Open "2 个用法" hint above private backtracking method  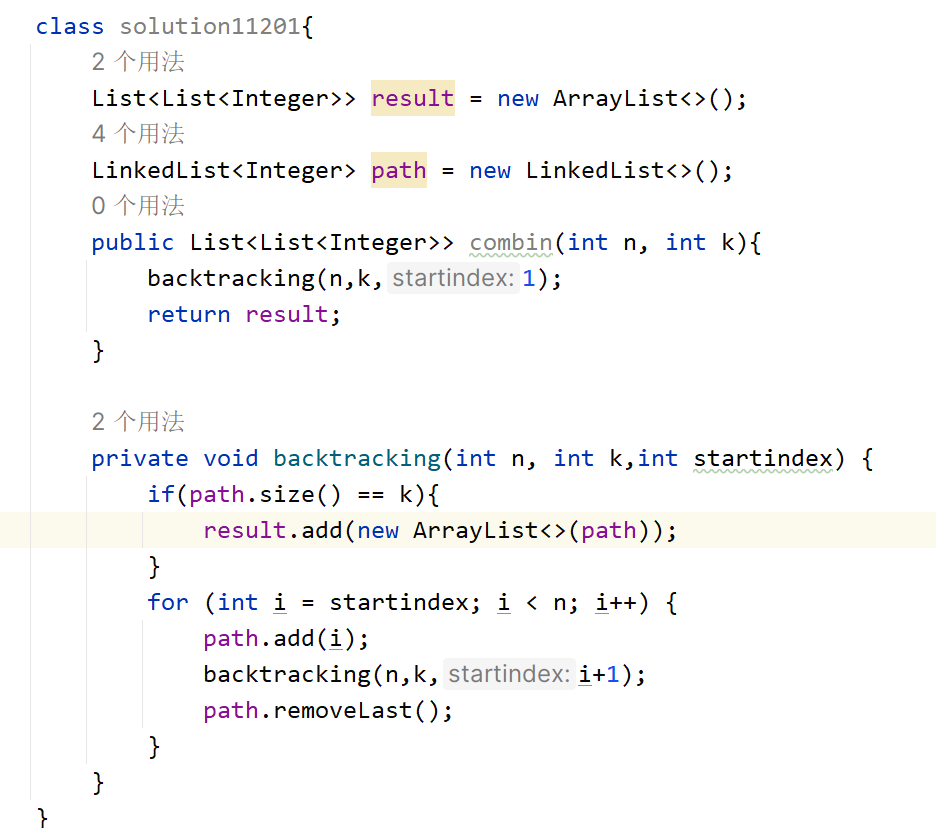click(138, 422)
